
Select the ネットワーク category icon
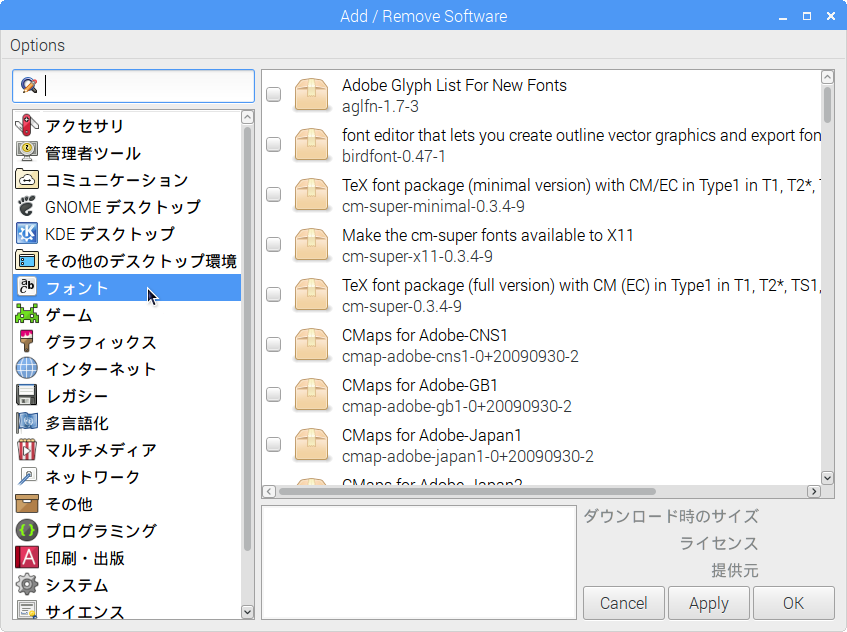tap(26, 476)
